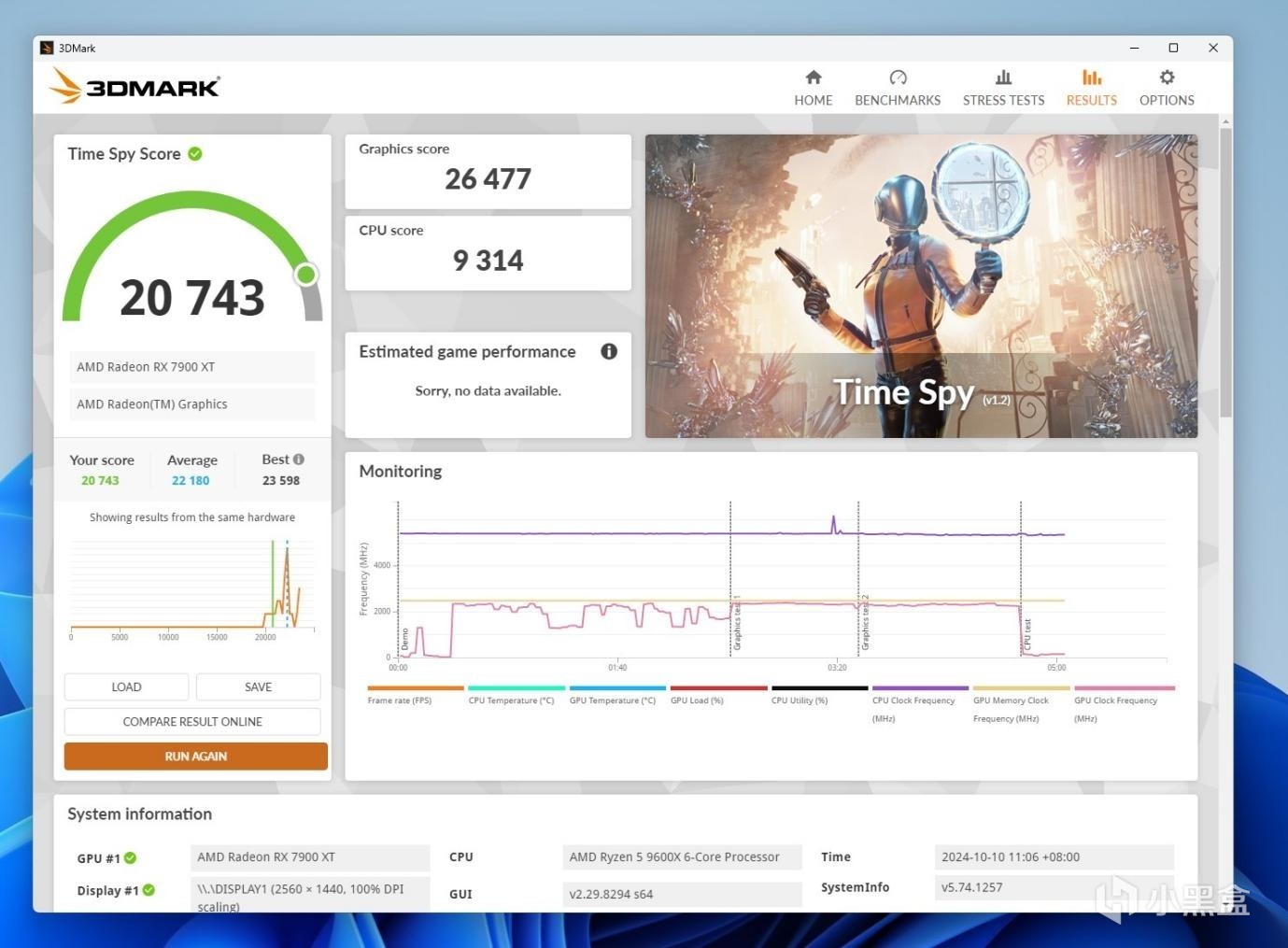Click the info icon next to Best
This screenshot has width=1288, height=948.
(x=299, y=460)
